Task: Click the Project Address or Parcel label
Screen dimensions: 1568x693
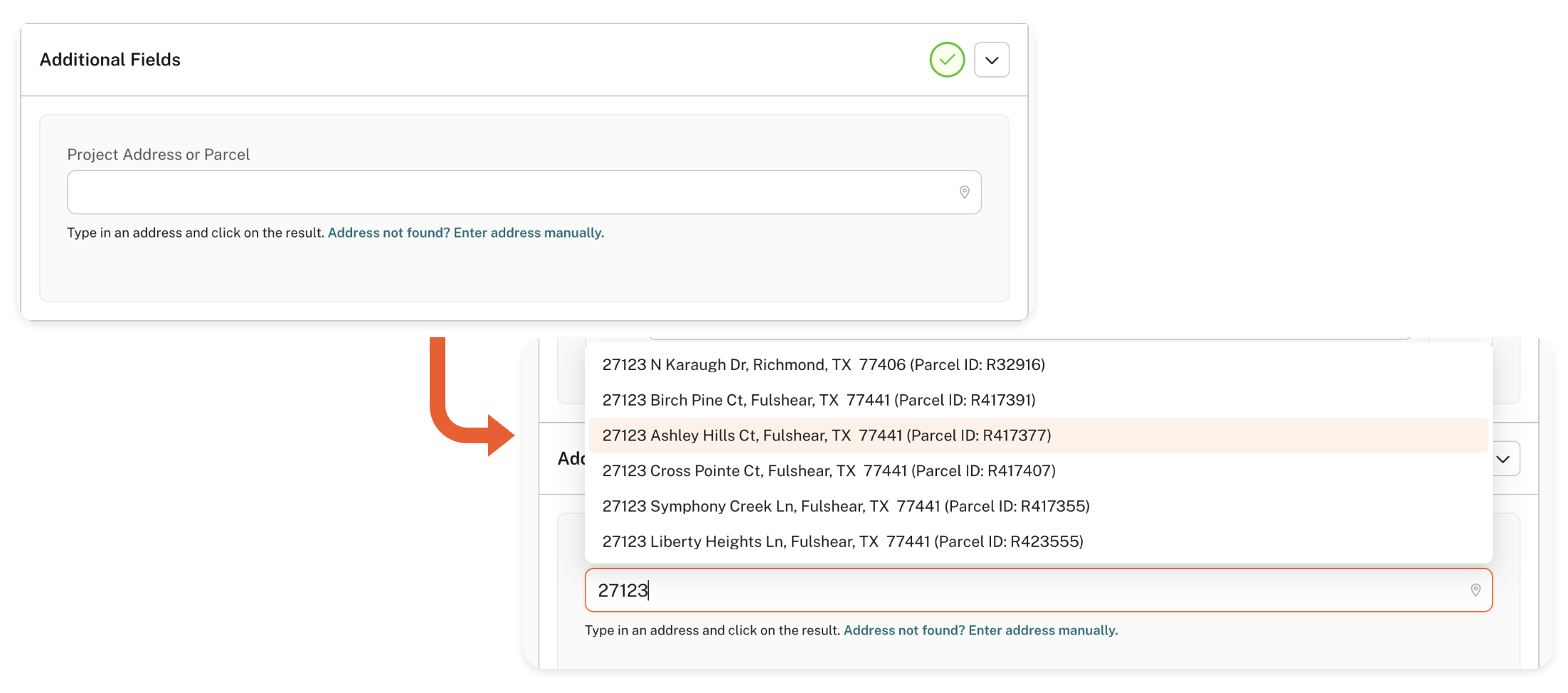Action: click(158, 154)
